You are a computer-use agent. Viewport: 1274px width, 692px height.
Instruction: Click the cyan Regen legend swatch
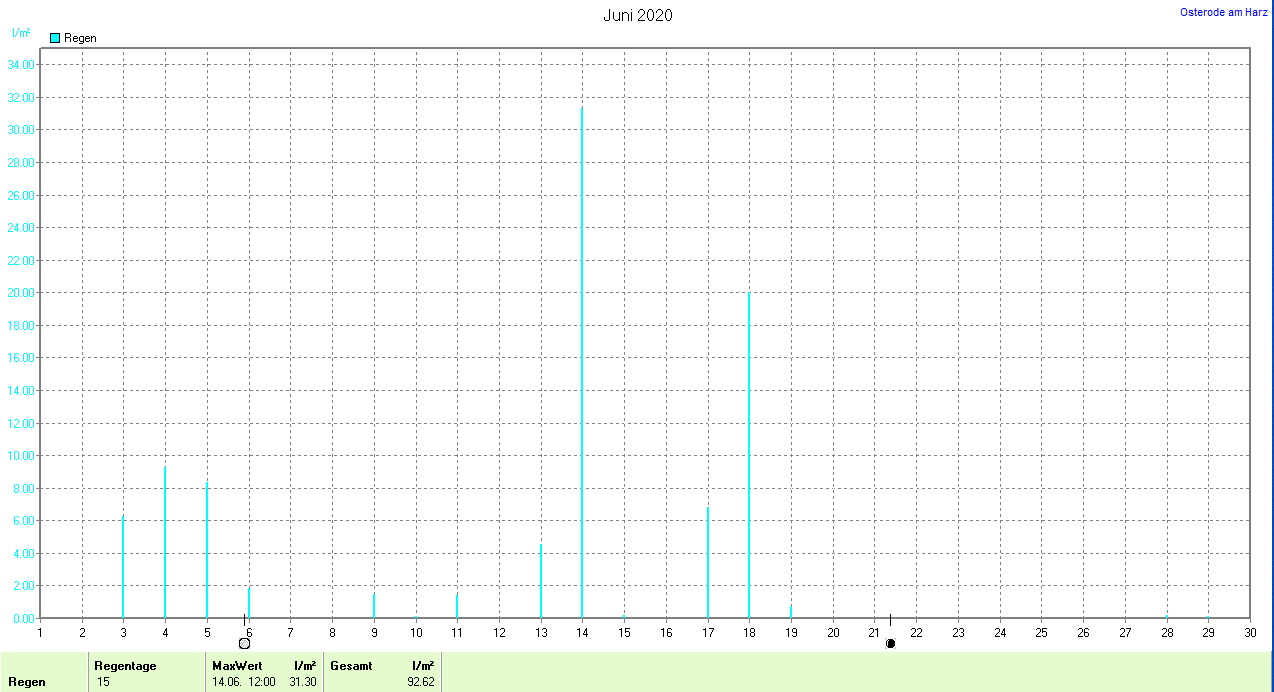[x=55, y=38]
